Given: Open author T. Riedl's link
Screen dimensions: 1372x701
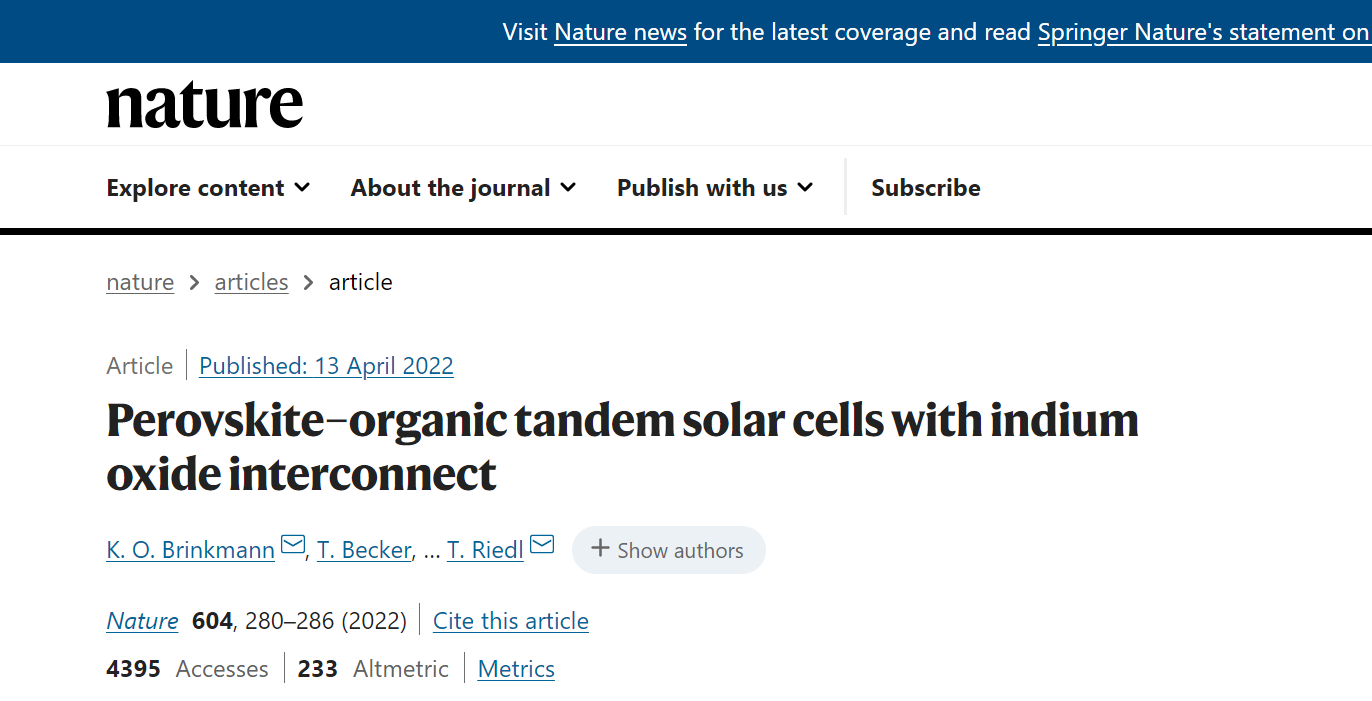Looking at the screenshot, I should tap(485, 550).
